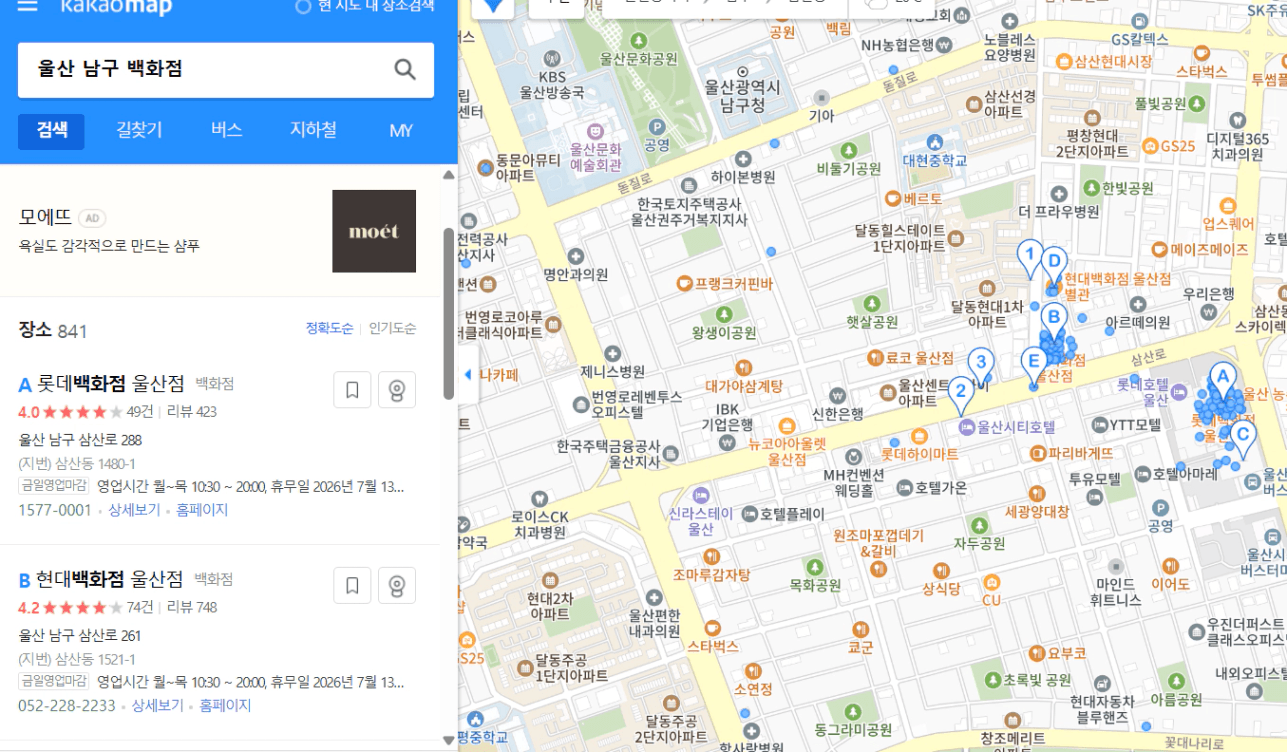This screenshot has height=752, width=1287.
Task: Open the 롯데백화점 울산점 result title
Action: pos(111,384)
